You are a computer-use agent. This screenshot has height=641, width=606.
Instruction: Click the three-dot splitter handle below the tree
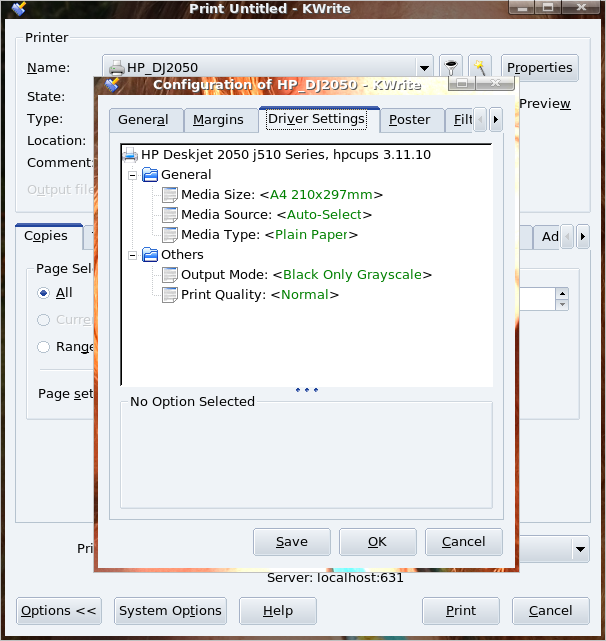coord(307,390)
